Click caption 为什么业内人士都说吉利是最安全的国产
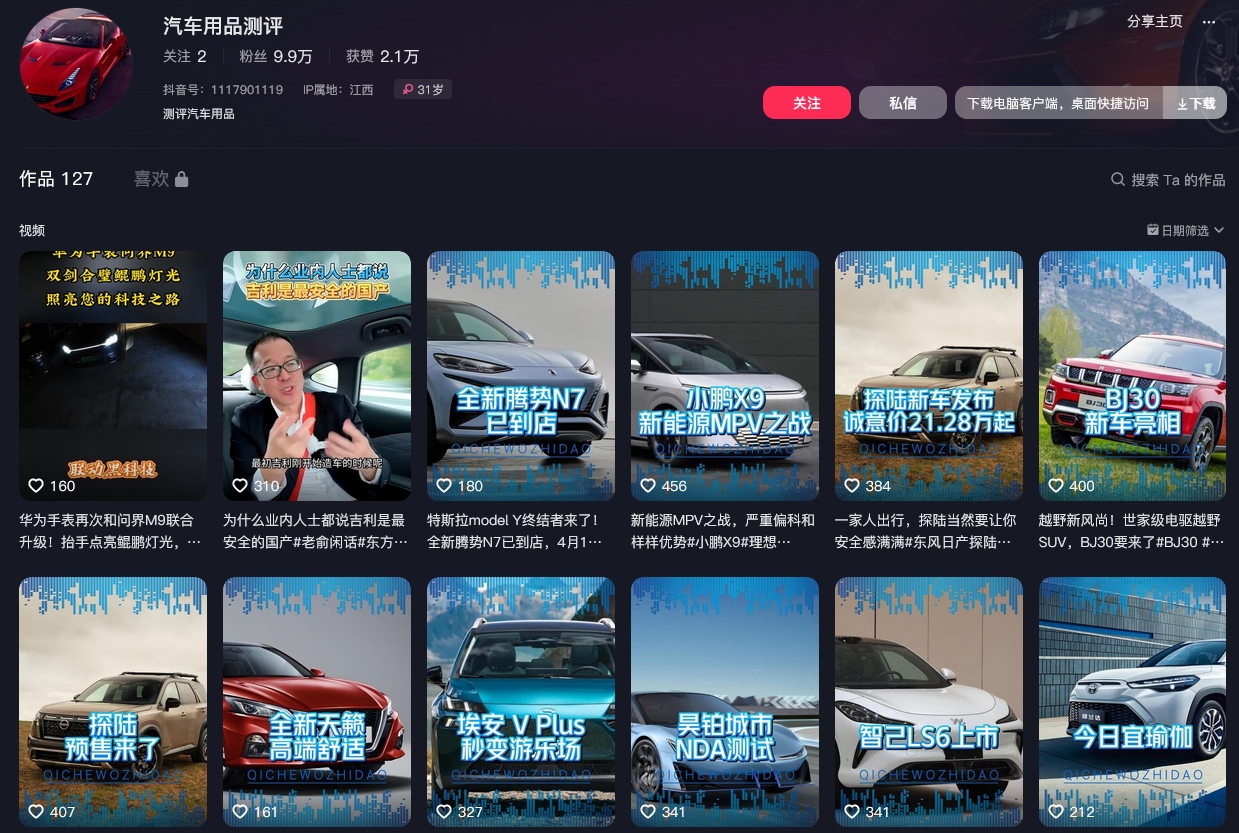 click(315, 531)
